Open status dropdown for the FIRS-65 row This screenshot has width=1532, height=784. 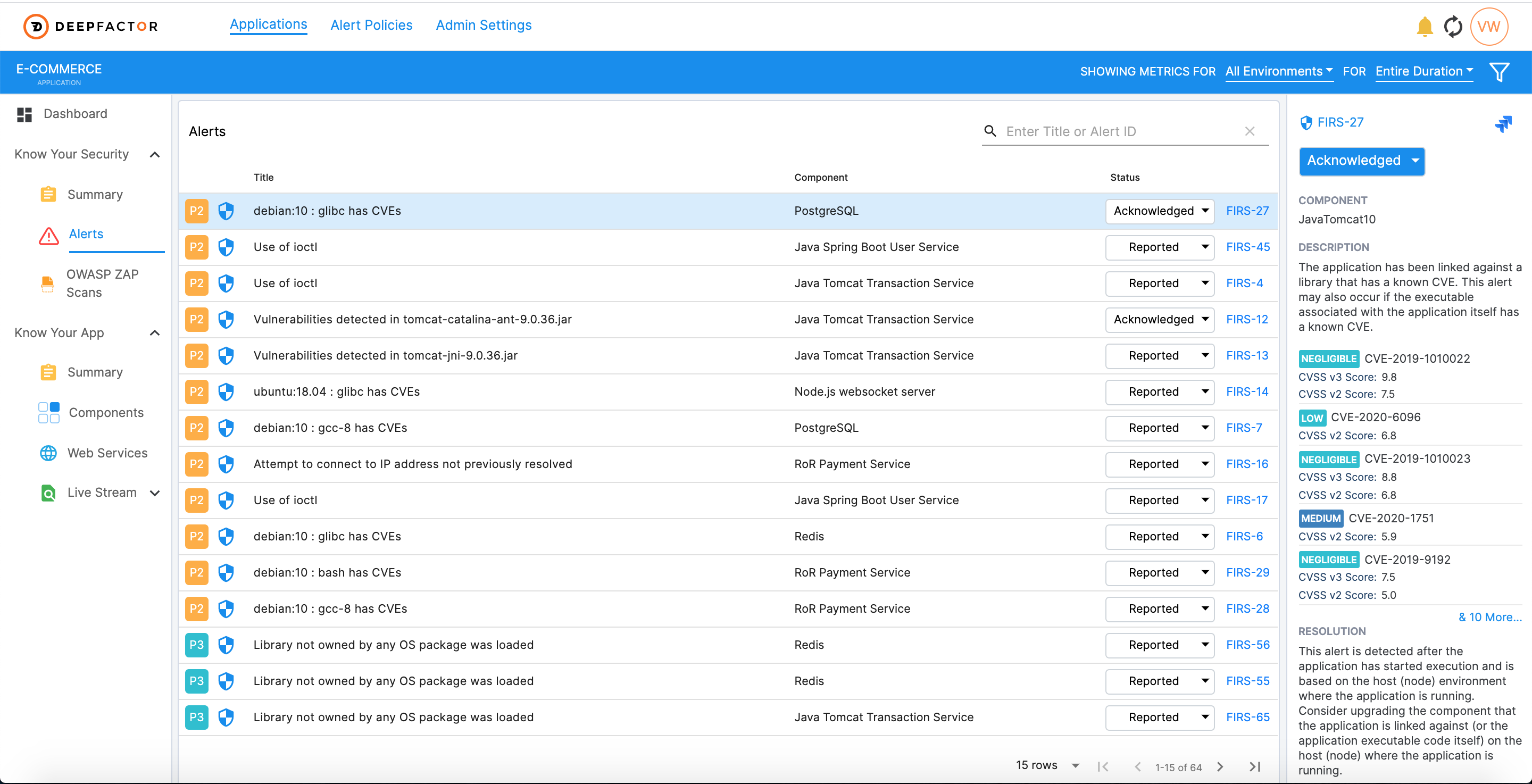pyautogui.click(x=1159, y=718)
